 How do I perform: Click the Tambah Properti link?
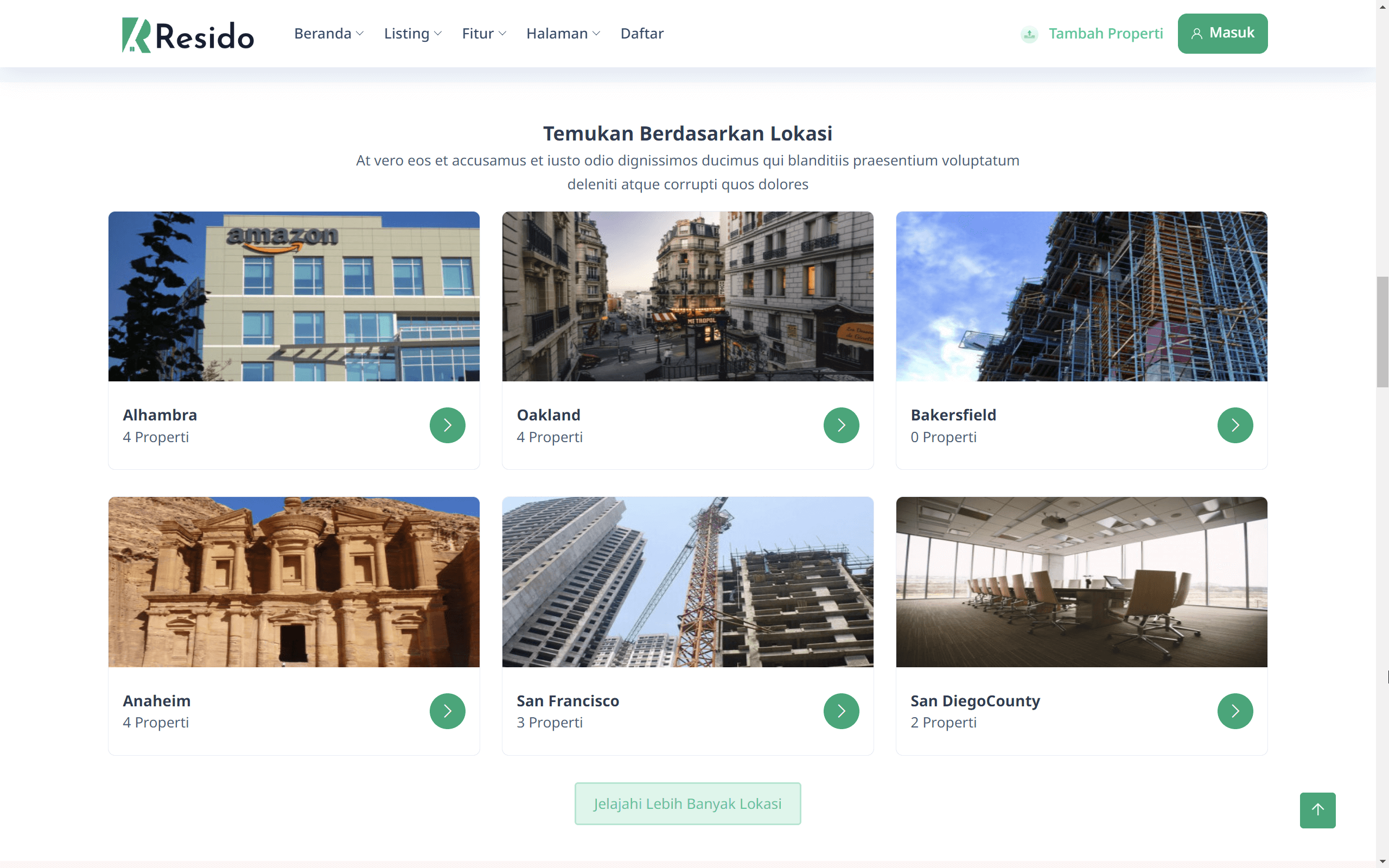click(1105, 34)
